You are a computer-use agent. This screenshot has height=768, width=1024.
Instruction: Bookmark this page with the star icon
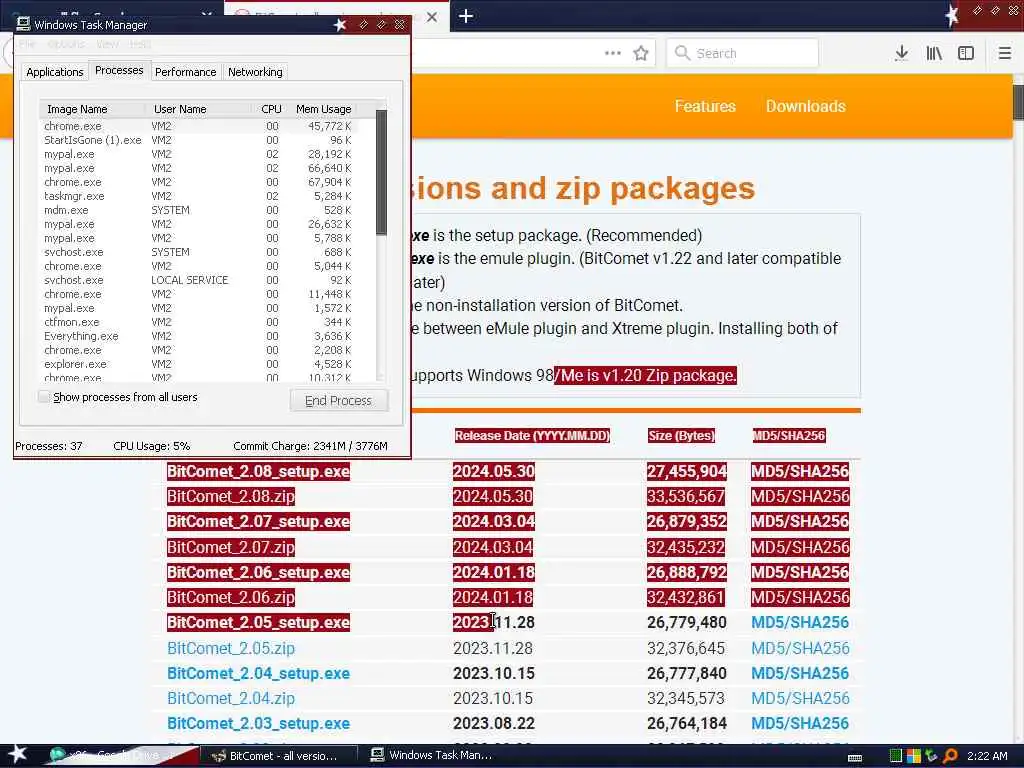pyautogui.click(x=641, y=54)
